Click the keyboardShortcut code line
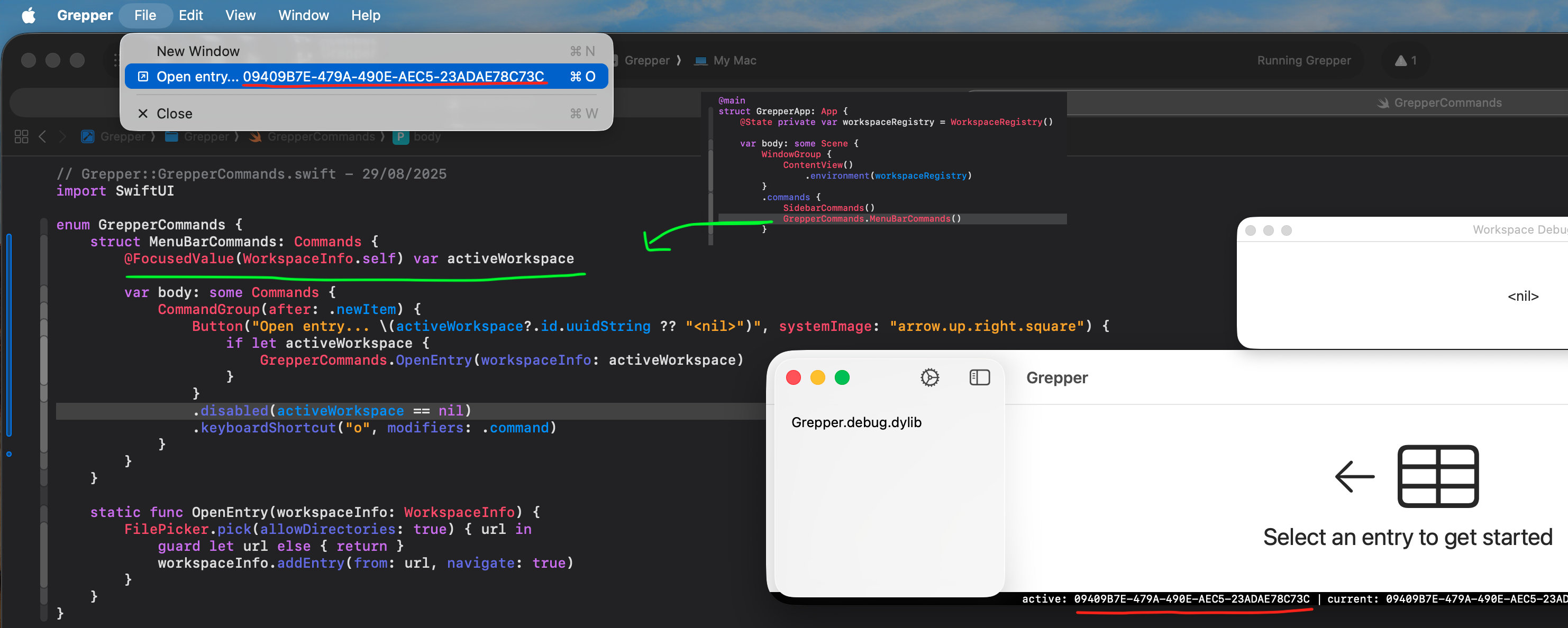The width and height of the screenshot is (1568, 628). 375,428
